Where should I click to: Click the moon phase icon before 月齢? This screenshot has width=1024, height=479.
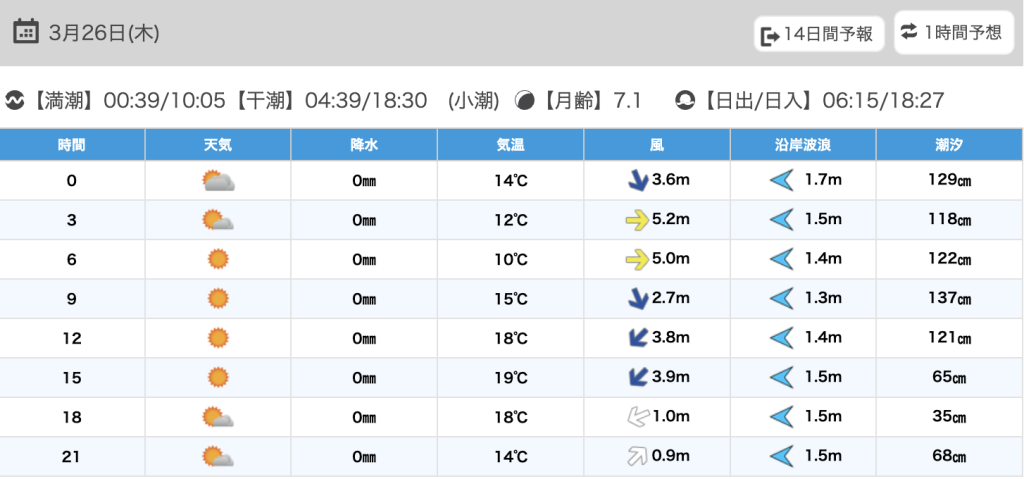pyautogui.click(x=524, y=101)
